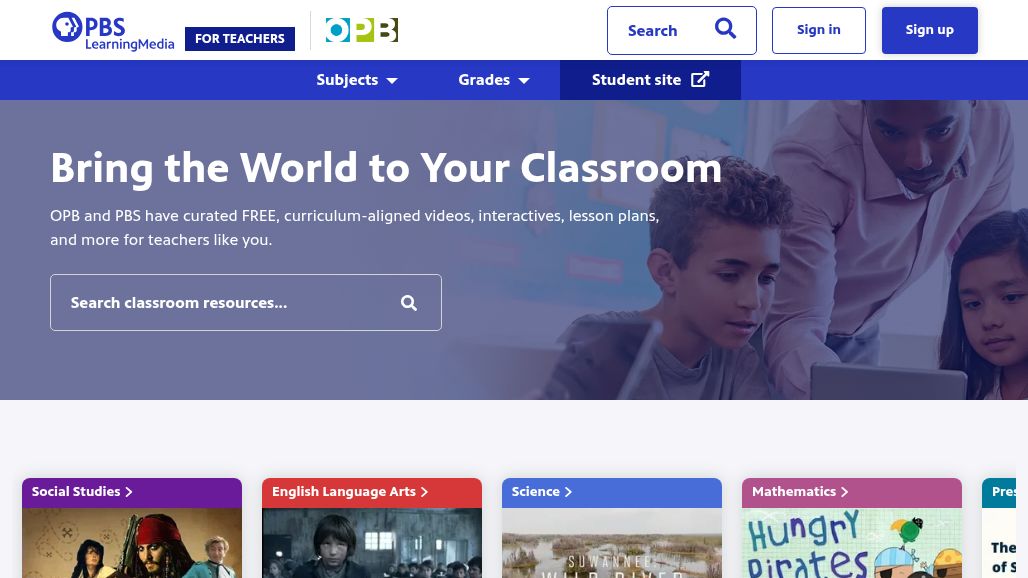
Task: Click the header Search box
Action: [682, 30]
